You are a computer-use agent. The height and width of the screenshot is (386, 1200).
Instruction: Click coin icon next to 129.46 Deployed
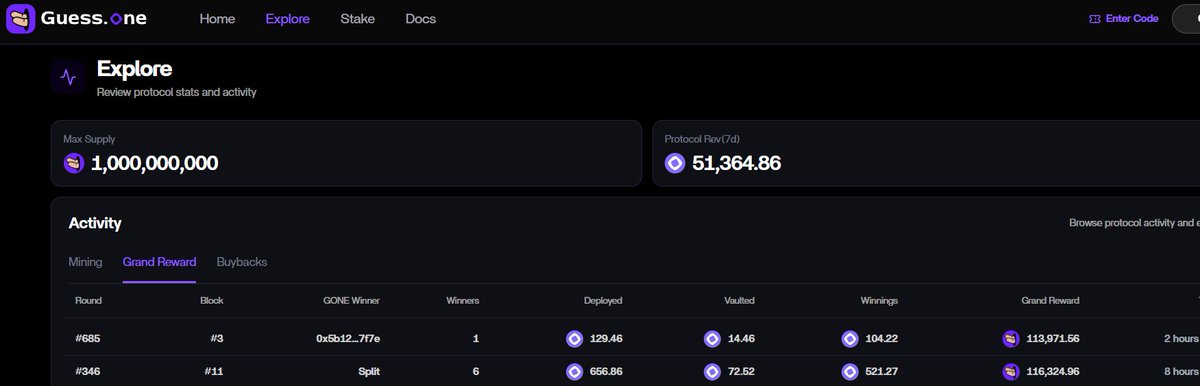point(574,339)
